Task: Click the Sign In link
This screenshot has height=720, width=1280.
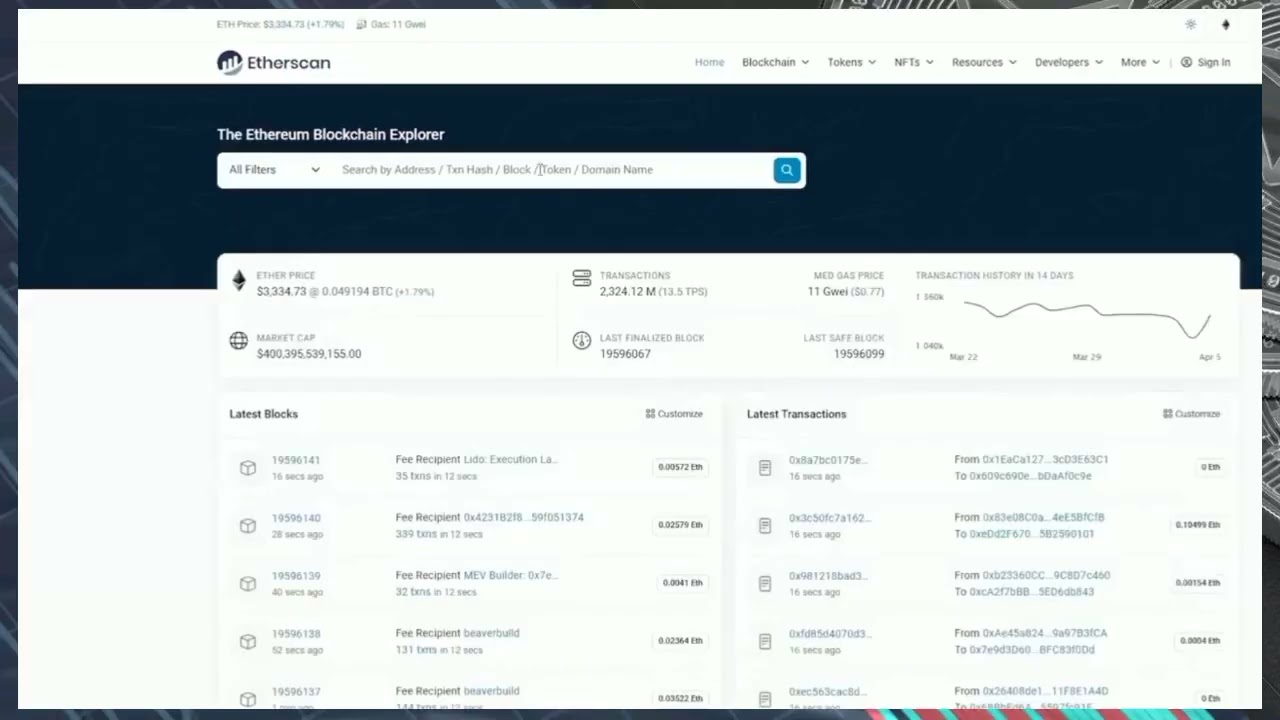Action: point(1214,62)
